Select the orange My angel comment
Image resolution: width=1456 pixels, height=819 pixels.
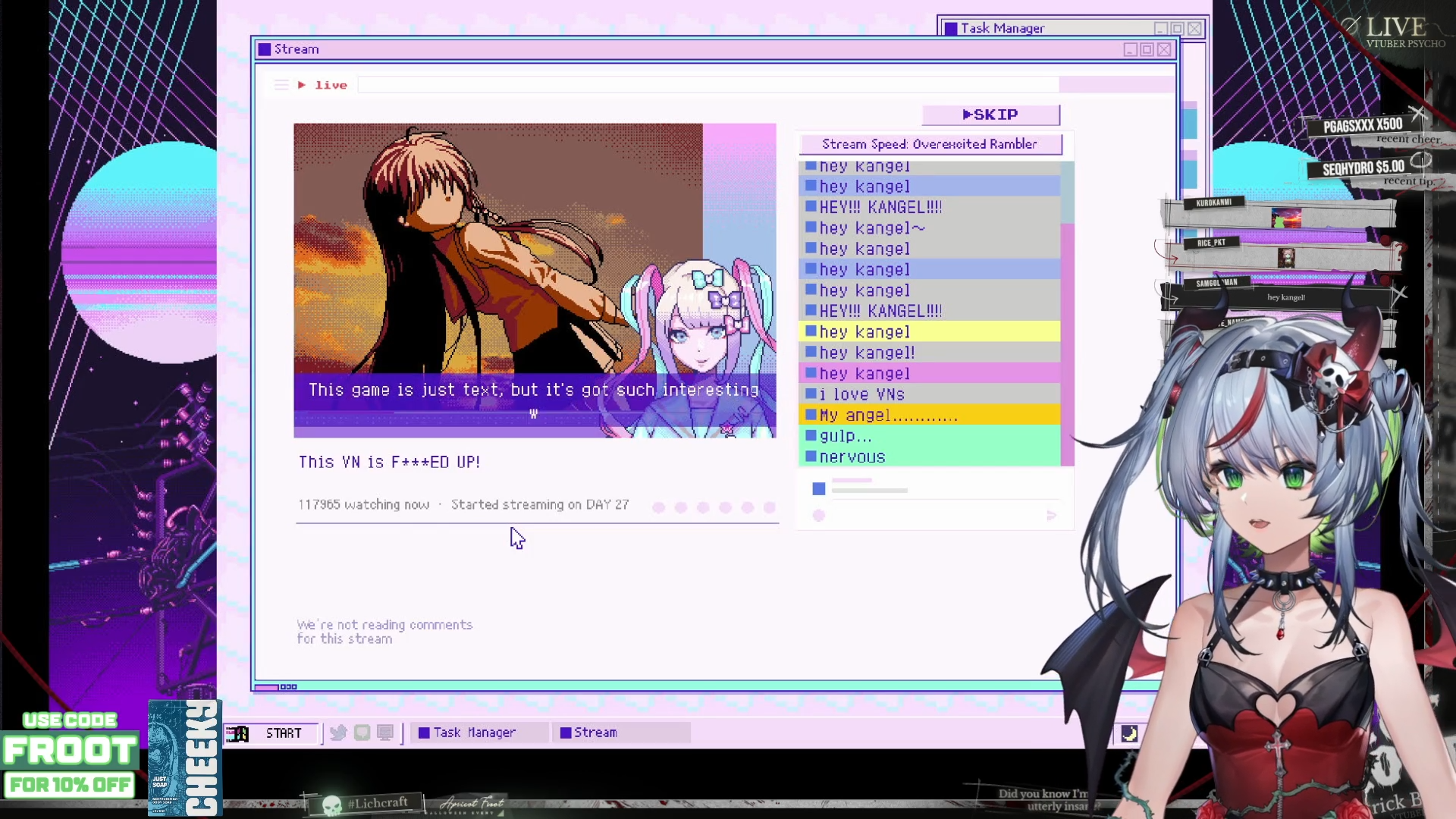coord(929,416)
